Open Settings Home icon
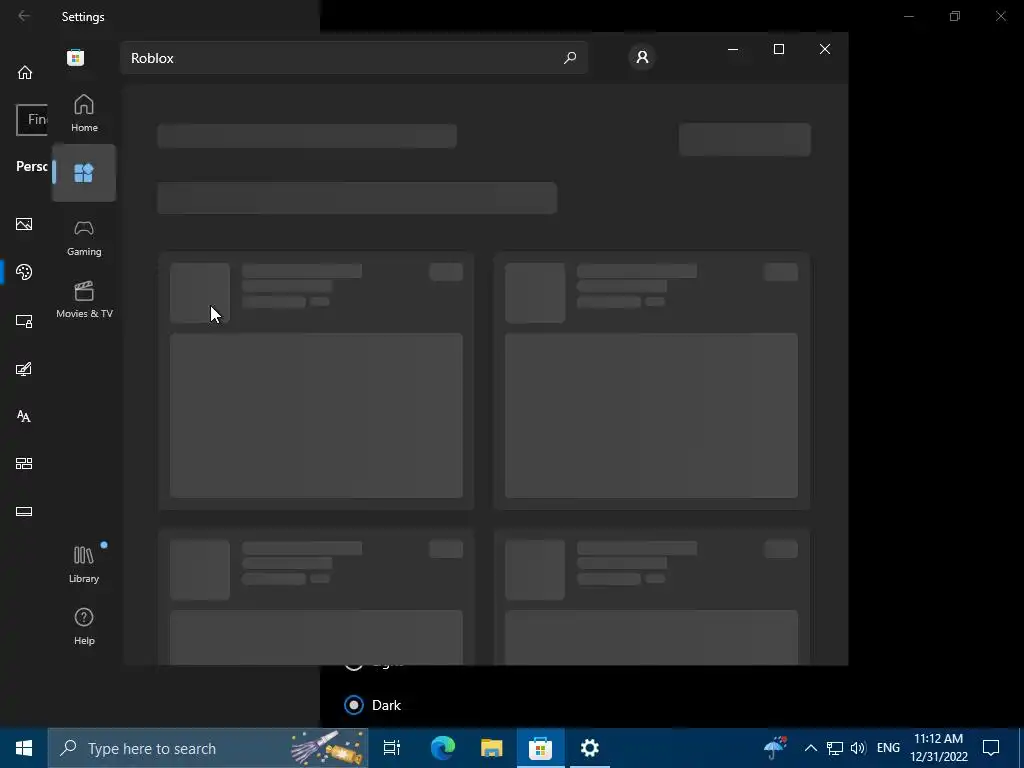 click(x=25, y=72)
